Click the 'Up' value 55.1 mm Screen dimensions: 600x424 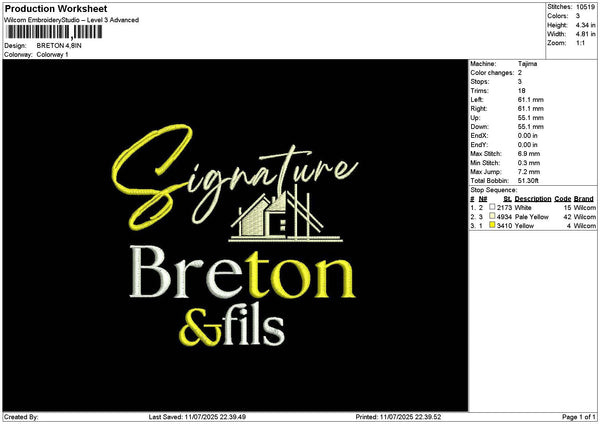click(530, 118)
